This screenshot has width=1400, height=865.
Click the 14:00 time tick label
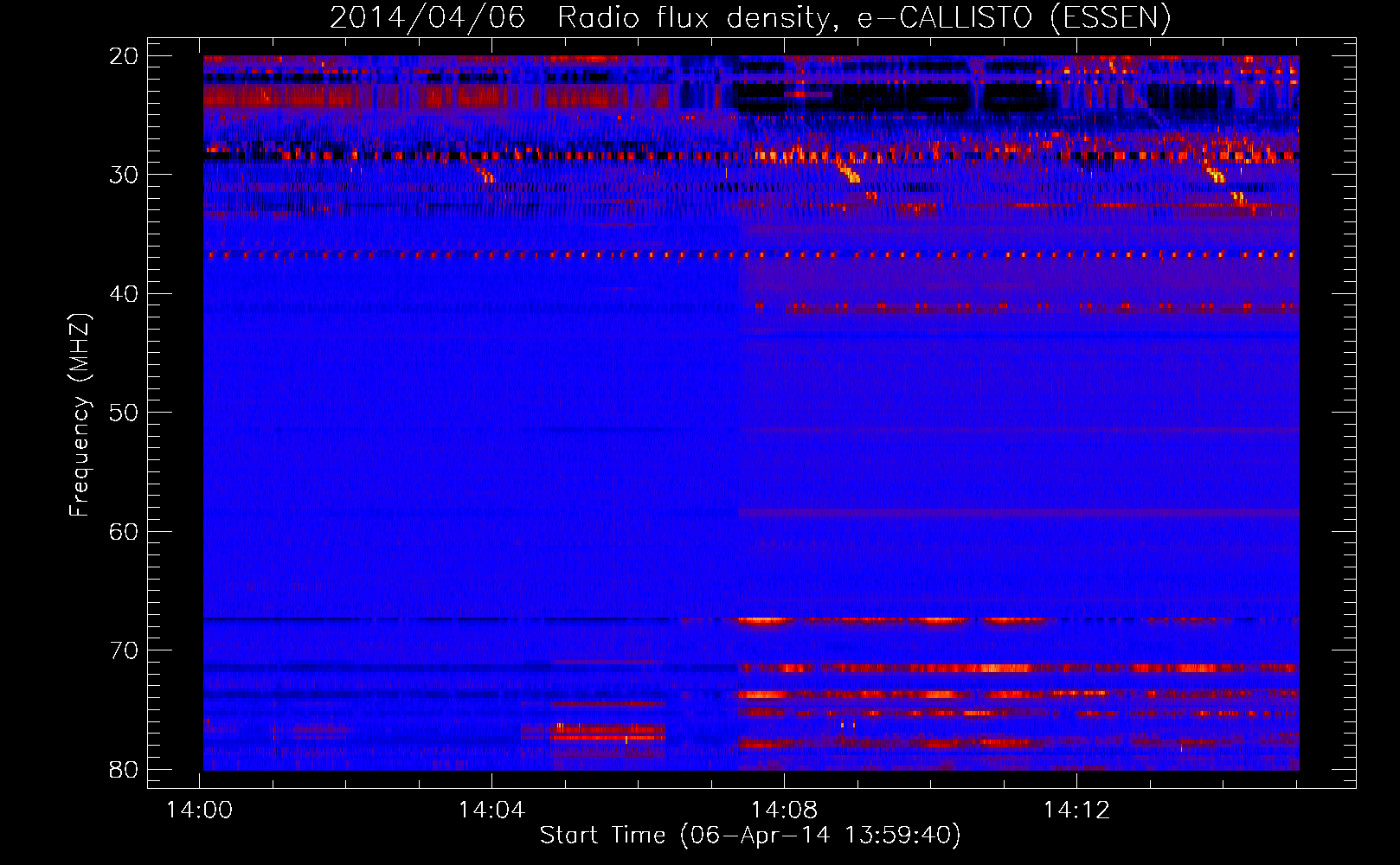click(200, 811)
